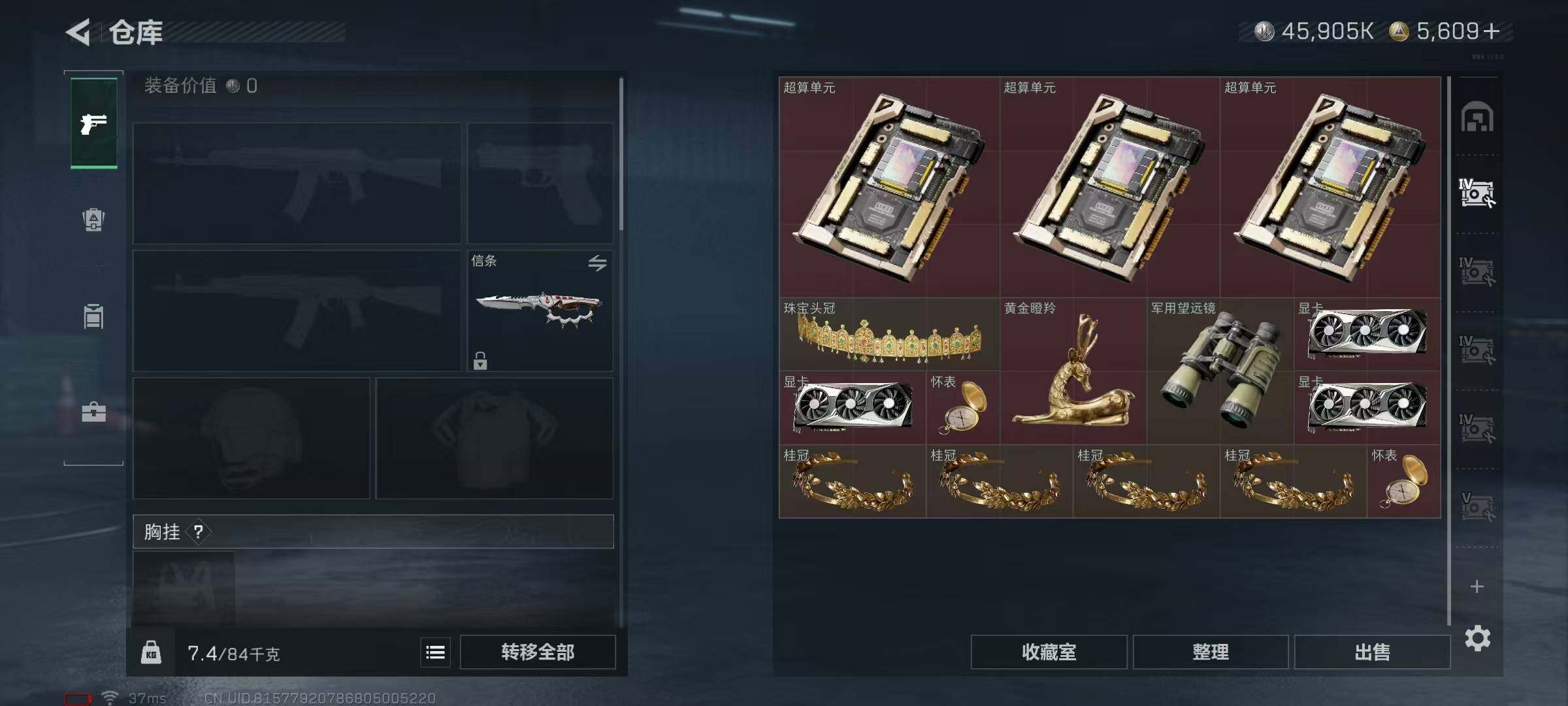Open the briefcase safe-box sidebar icon
Image resolution: width=1568 pixels, height=706 pixels.
tap(93, 412)
